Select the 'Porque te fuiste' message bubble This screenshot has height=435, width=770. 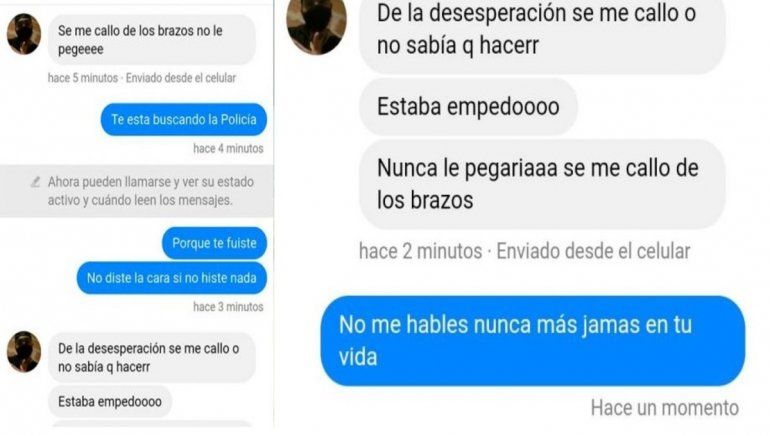tap(214, 243)
